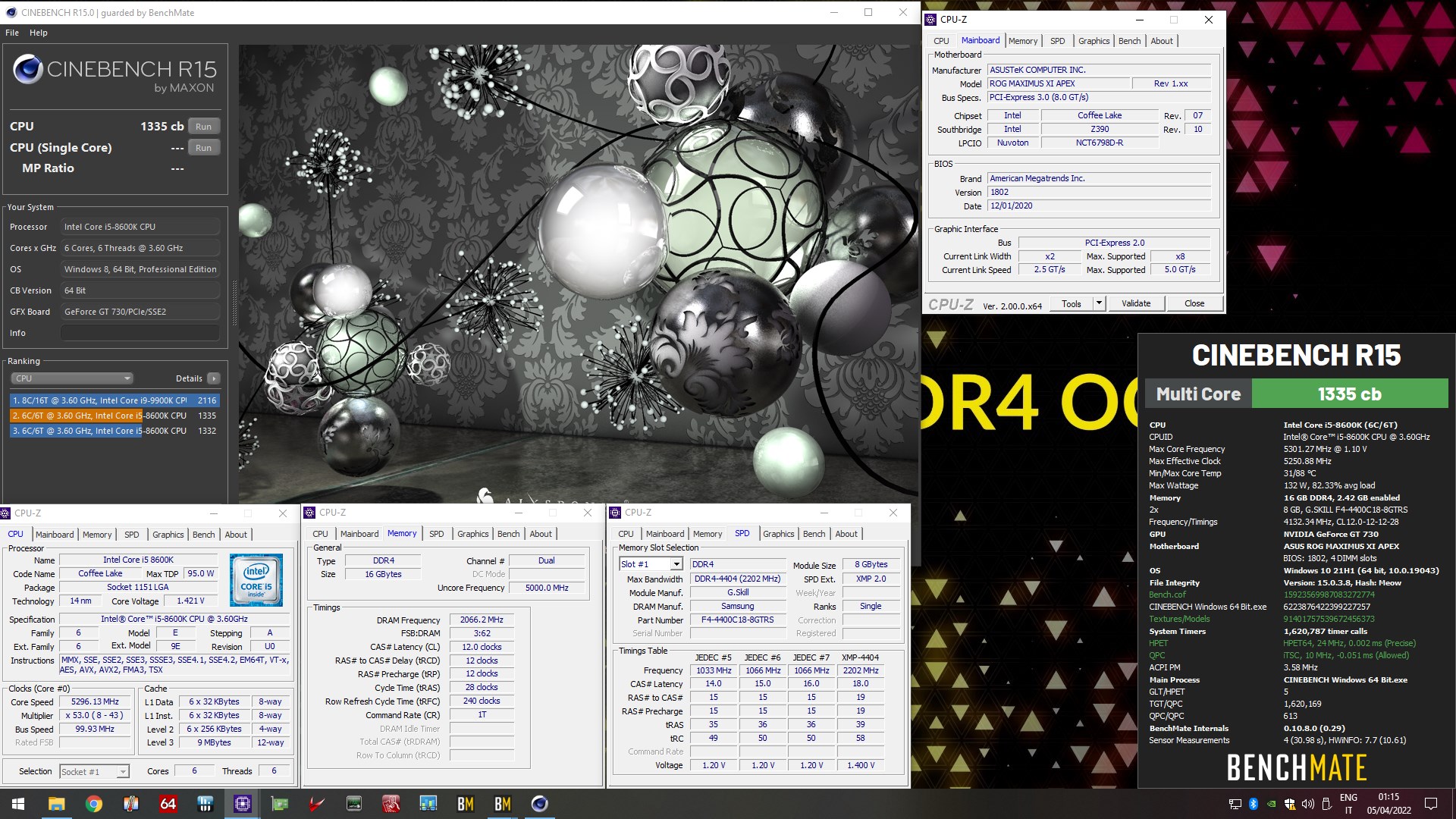Open SPD tab in the Memory CPU-Z window
The width and height of the screenshot is (1456, 819).
coord(436,534)
